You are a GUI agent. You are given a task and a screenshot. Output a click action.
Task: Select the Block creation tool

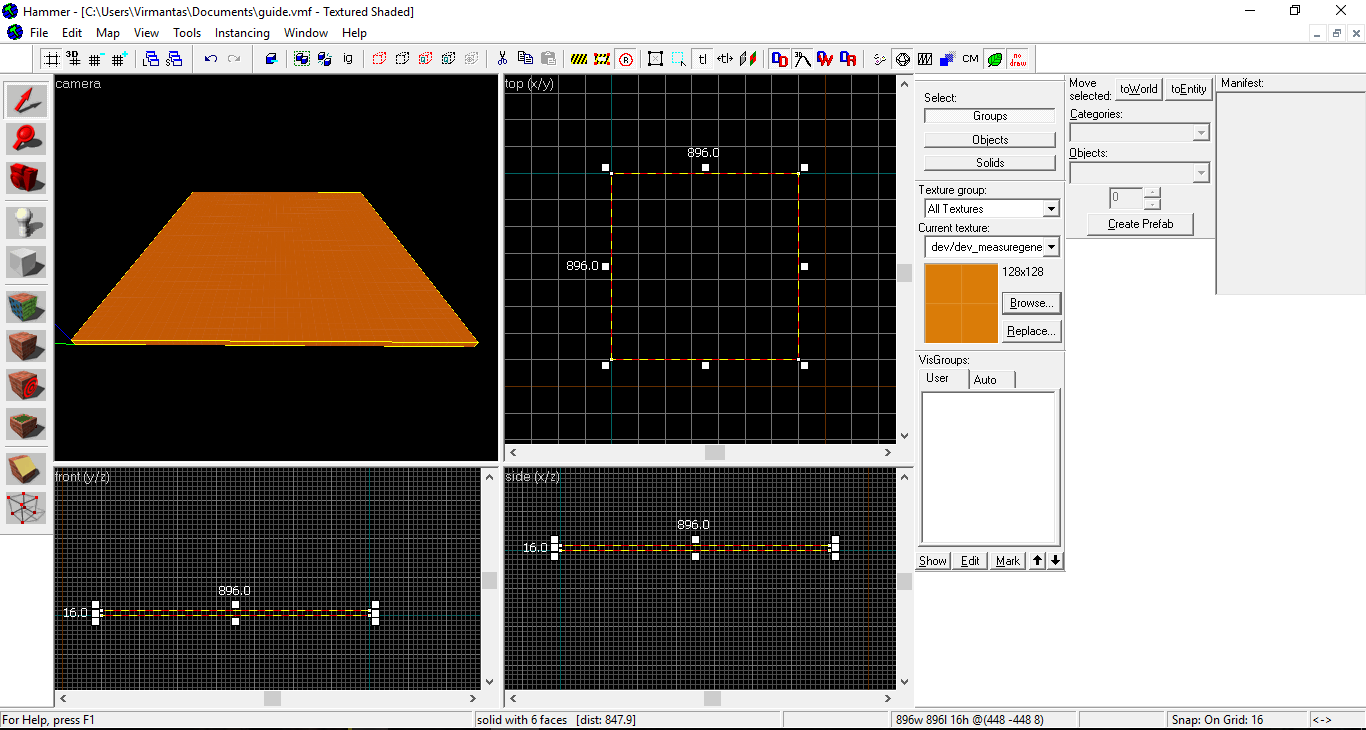(x=26, y=262)
